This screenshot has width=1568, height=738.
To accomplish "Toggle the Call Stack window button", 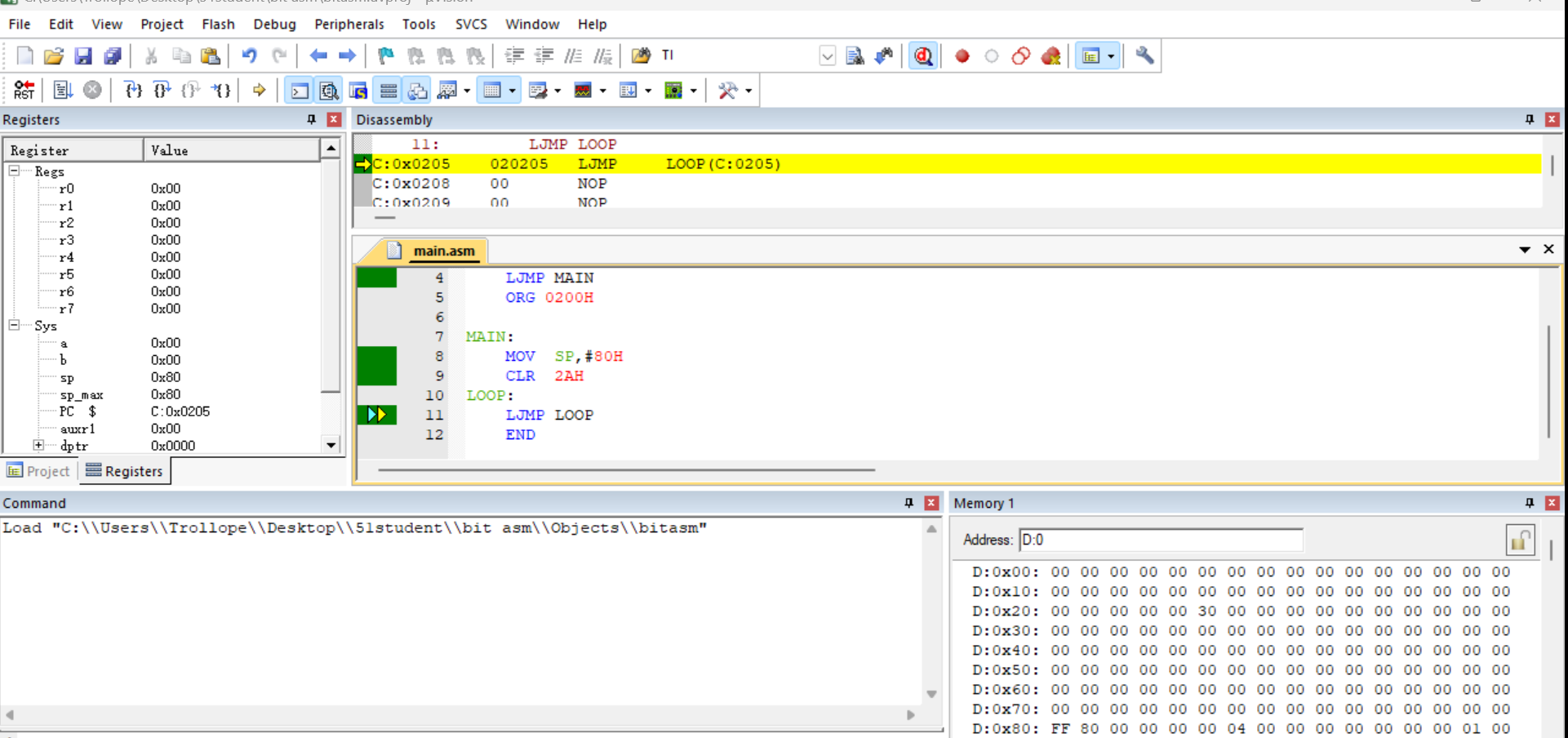I will click(x=417, y=90).
